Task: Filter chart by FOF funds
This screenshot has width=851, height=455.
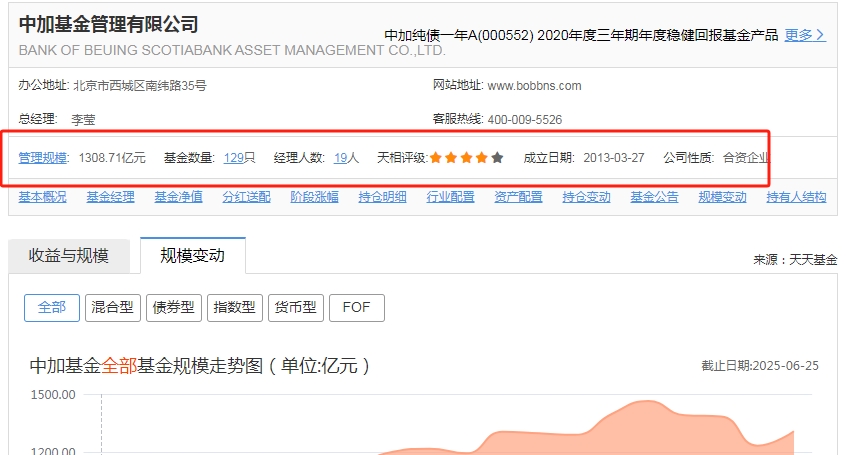Action: [357, 308]
